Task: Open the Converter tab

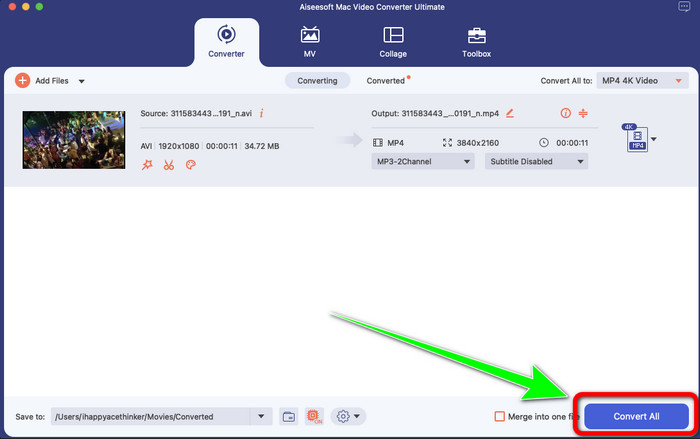Action: tap(226, 42)
